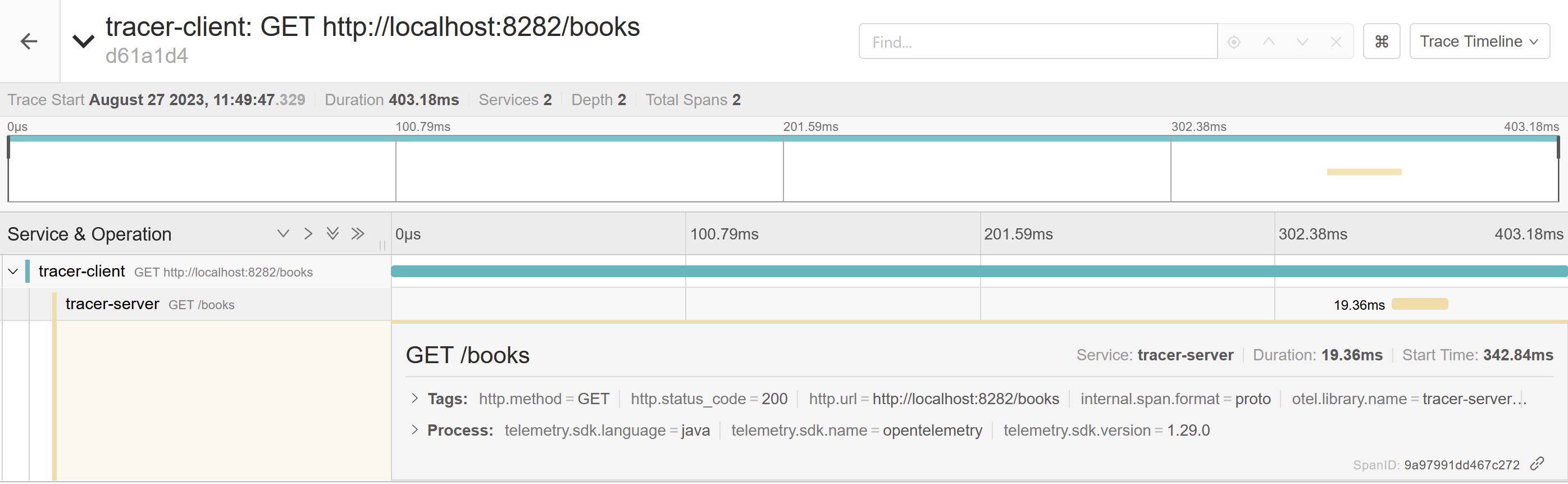The width and height of the screenshot is (1568, 484).
Task: Clear the search with the X icon
Action: (x=1335, y=42)
